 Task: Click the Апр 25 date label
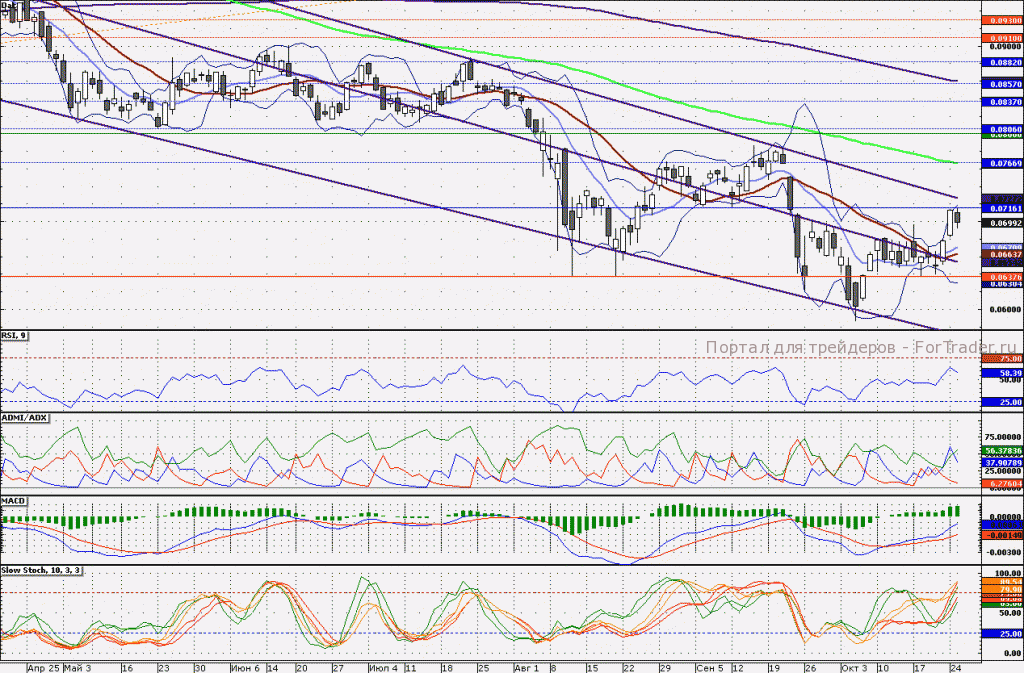[x=44, y=668]
